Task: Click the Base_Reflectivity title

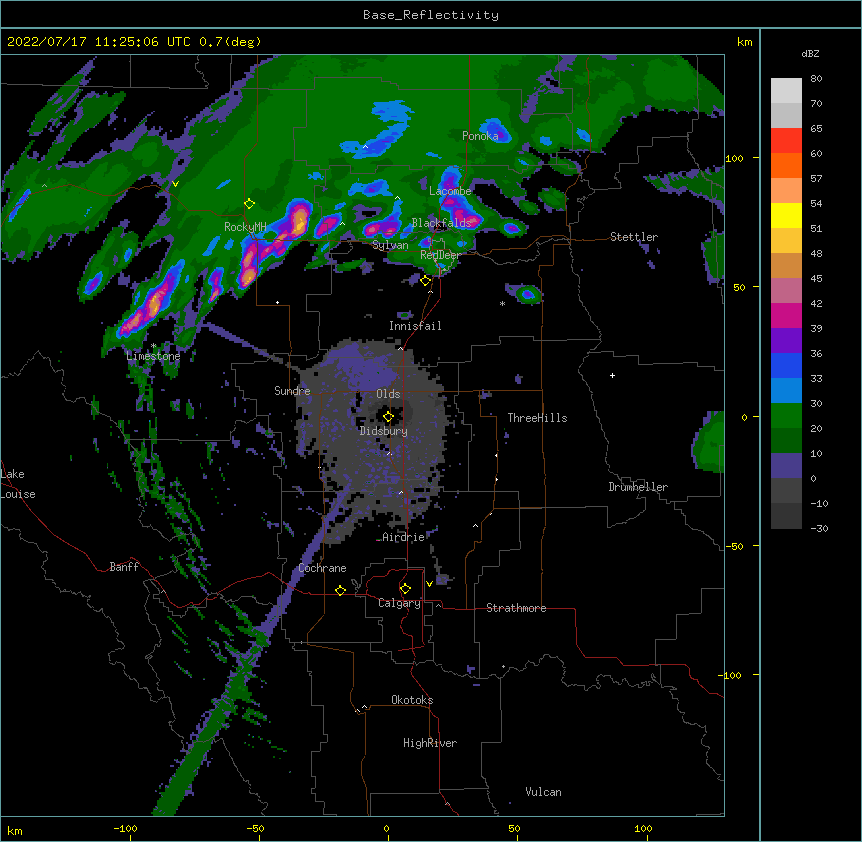Action: coord(431,15)
